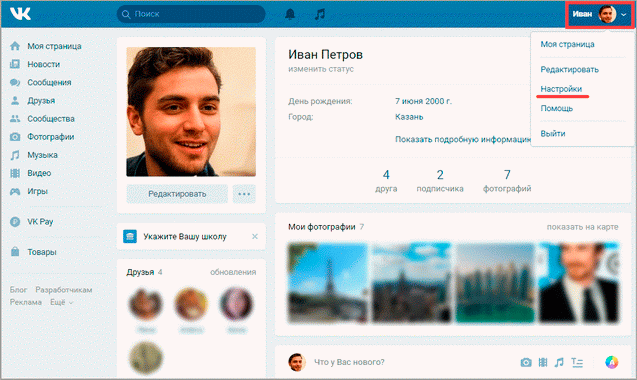
Task: Dismiss the Укажите Вашу школу prompt
Action: point(255,237)
